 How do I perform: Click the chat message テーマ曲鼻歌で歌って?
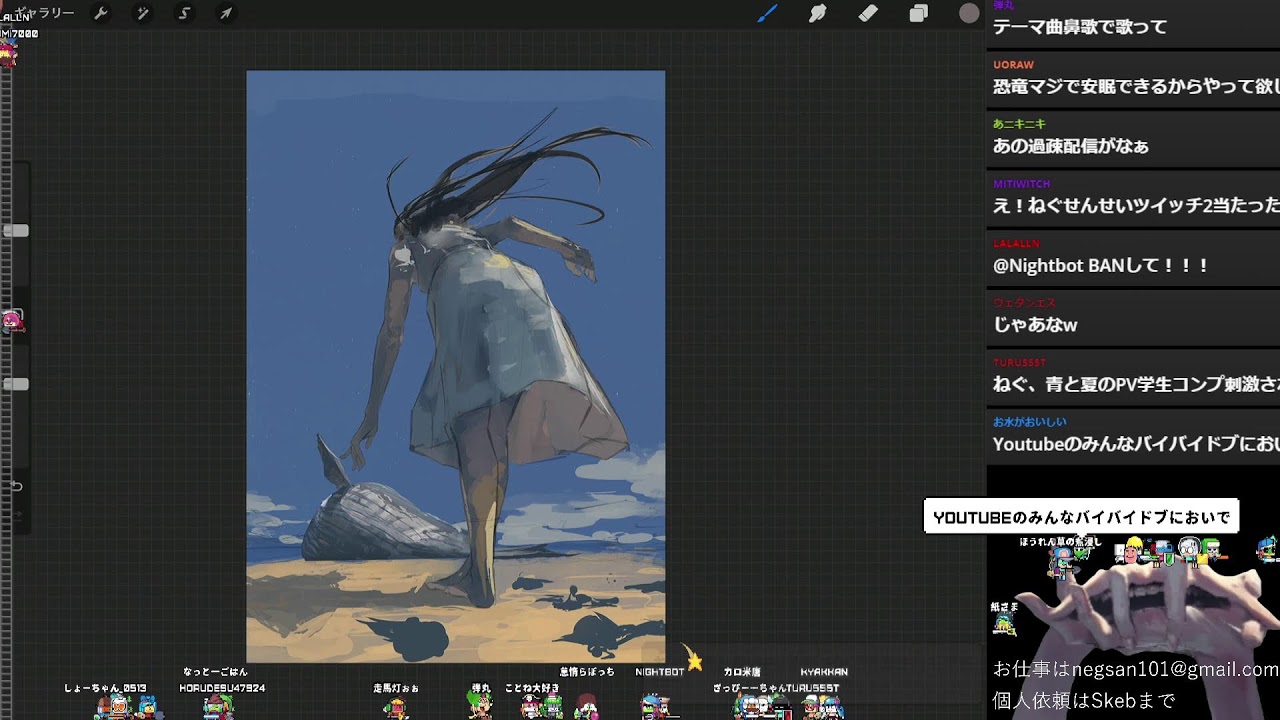click(x=1080, y=27)
